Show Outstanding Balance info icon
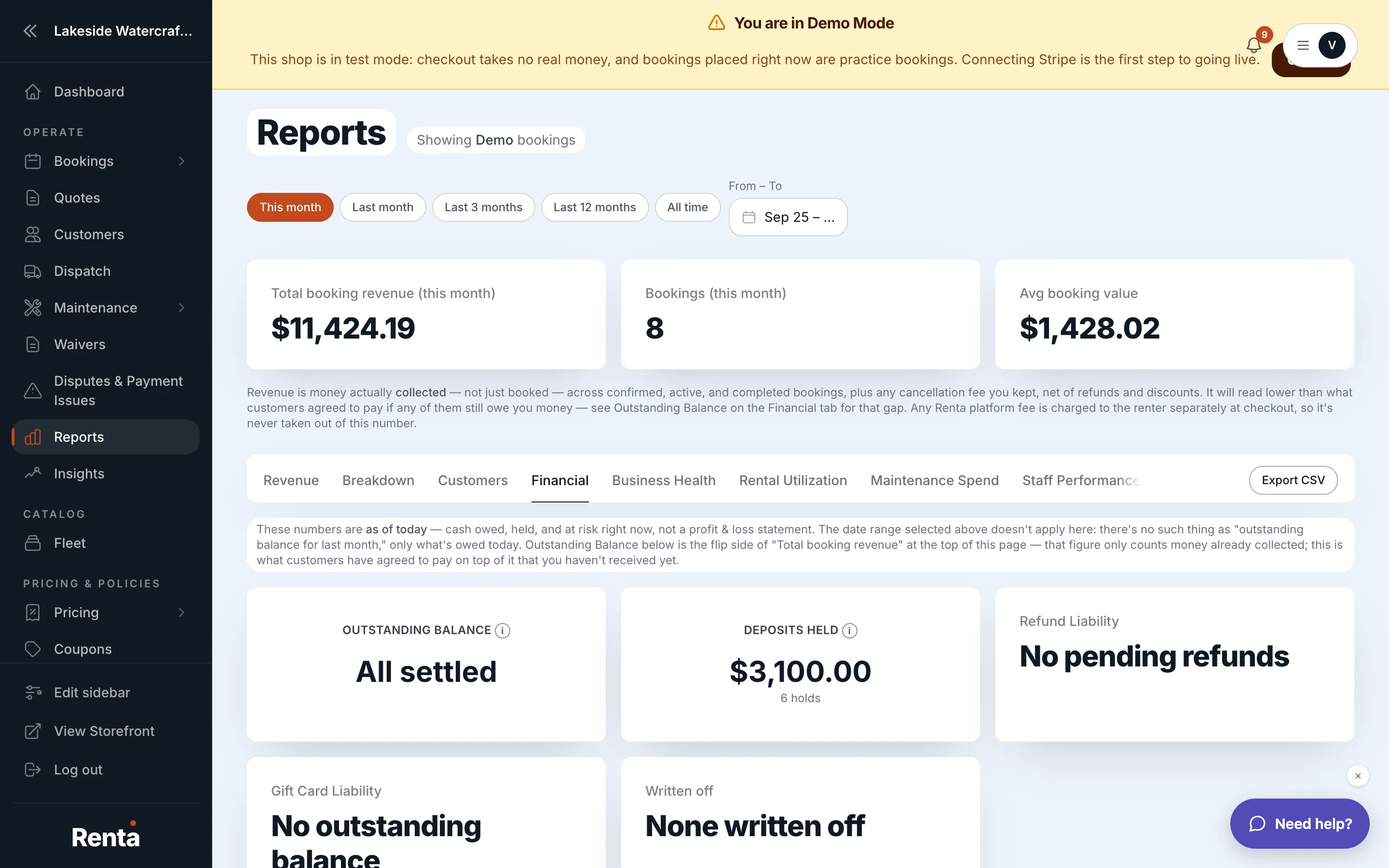The image size is (1389, 868). (x=502, y=630)
